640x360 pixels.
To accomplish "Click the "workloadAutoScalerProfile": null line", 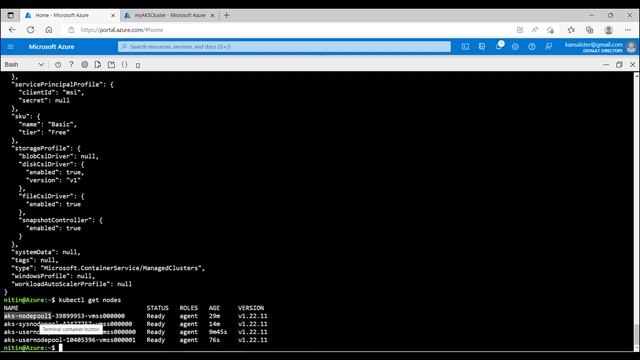I will [x=71, y=284].
